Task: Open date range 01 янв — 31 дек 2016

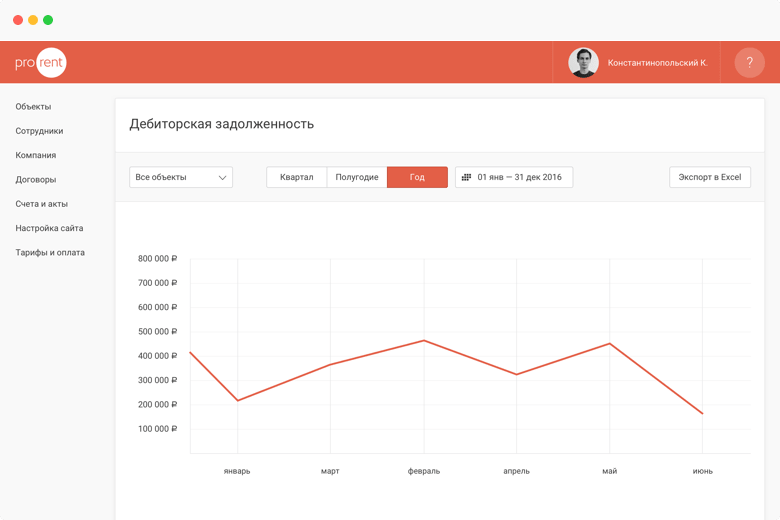Action: pyautogui.click(x=514, y=177)
